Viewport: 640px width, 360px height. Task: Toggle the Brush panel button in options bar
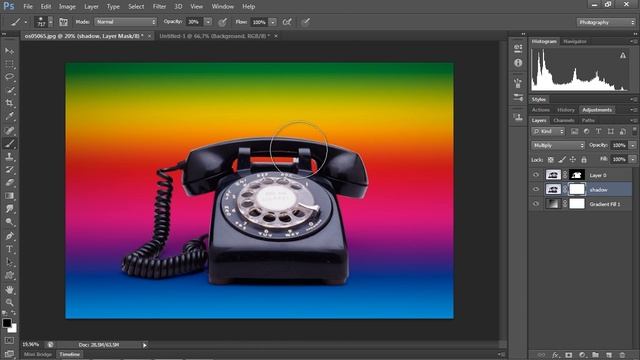coord(63,22)
